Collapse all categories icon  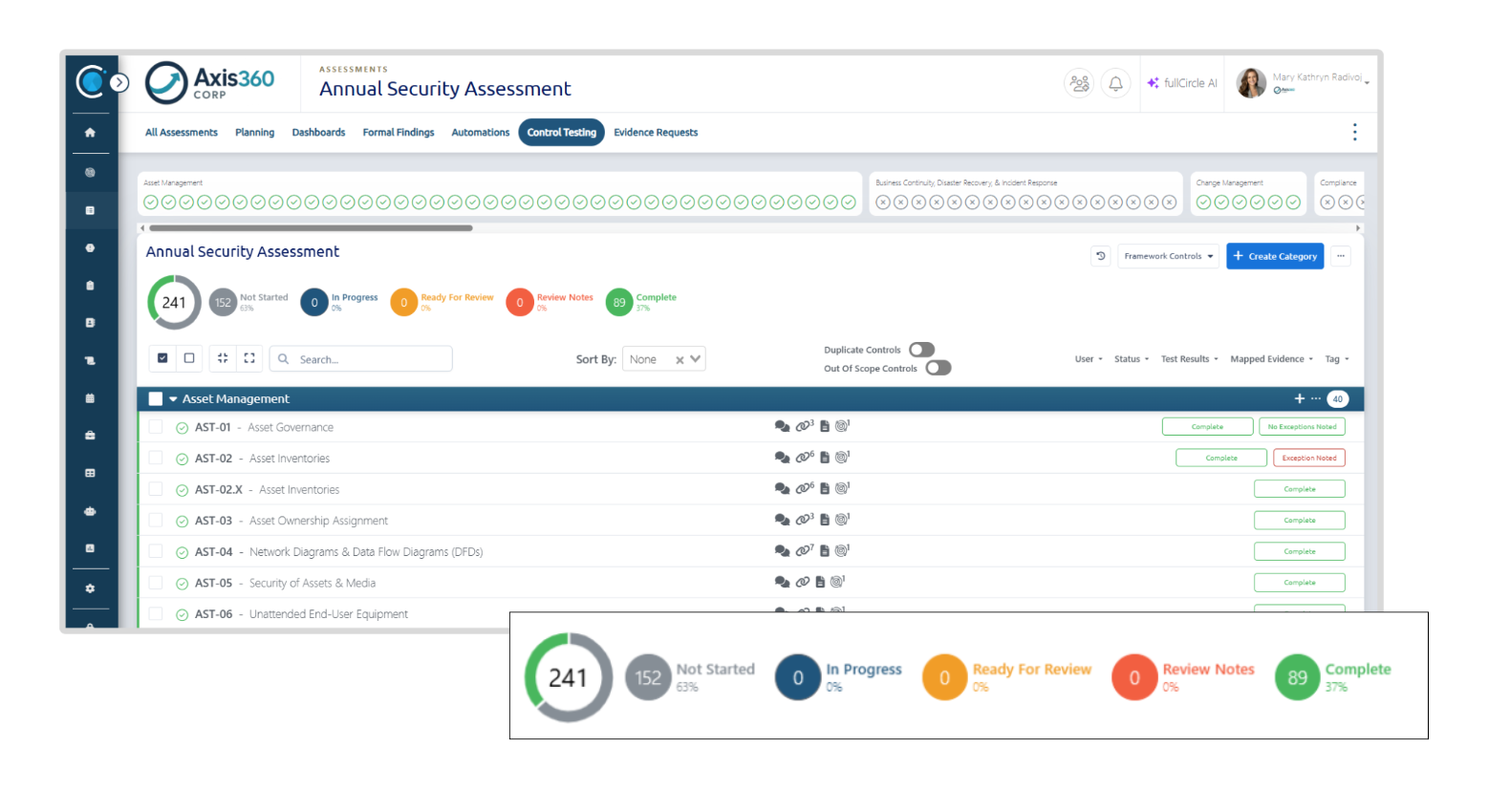pyautogui.click(x=222, y=358)
